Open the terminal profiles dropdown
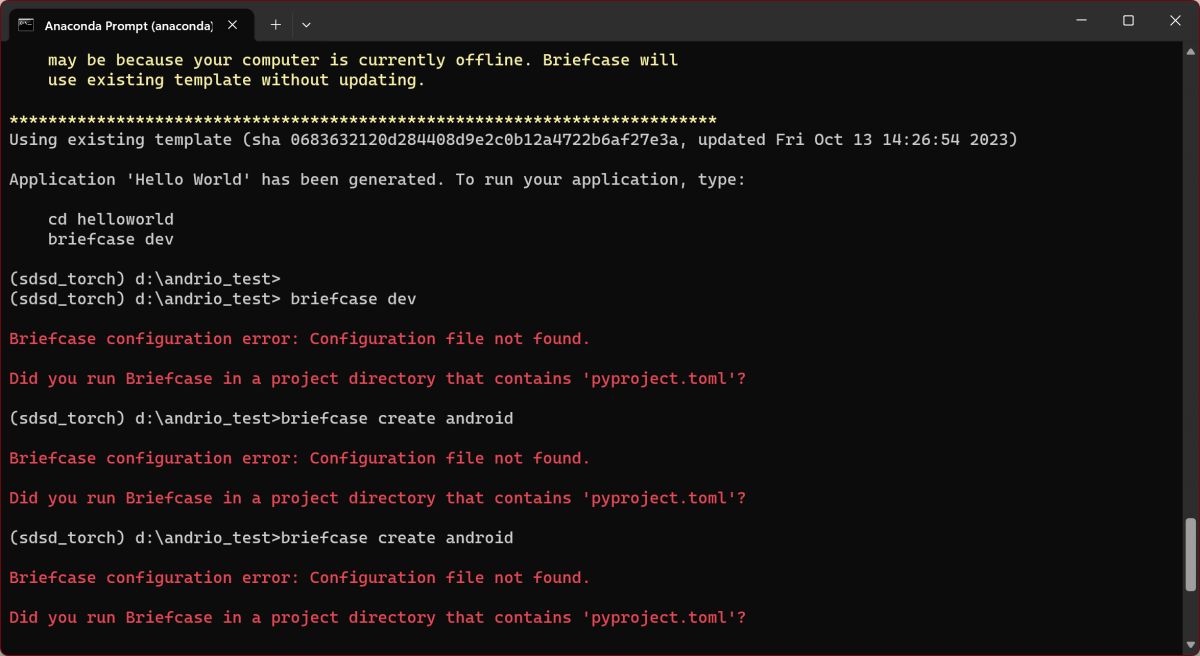The width and height of the screenshot is (1200, 656). [306, 24]
